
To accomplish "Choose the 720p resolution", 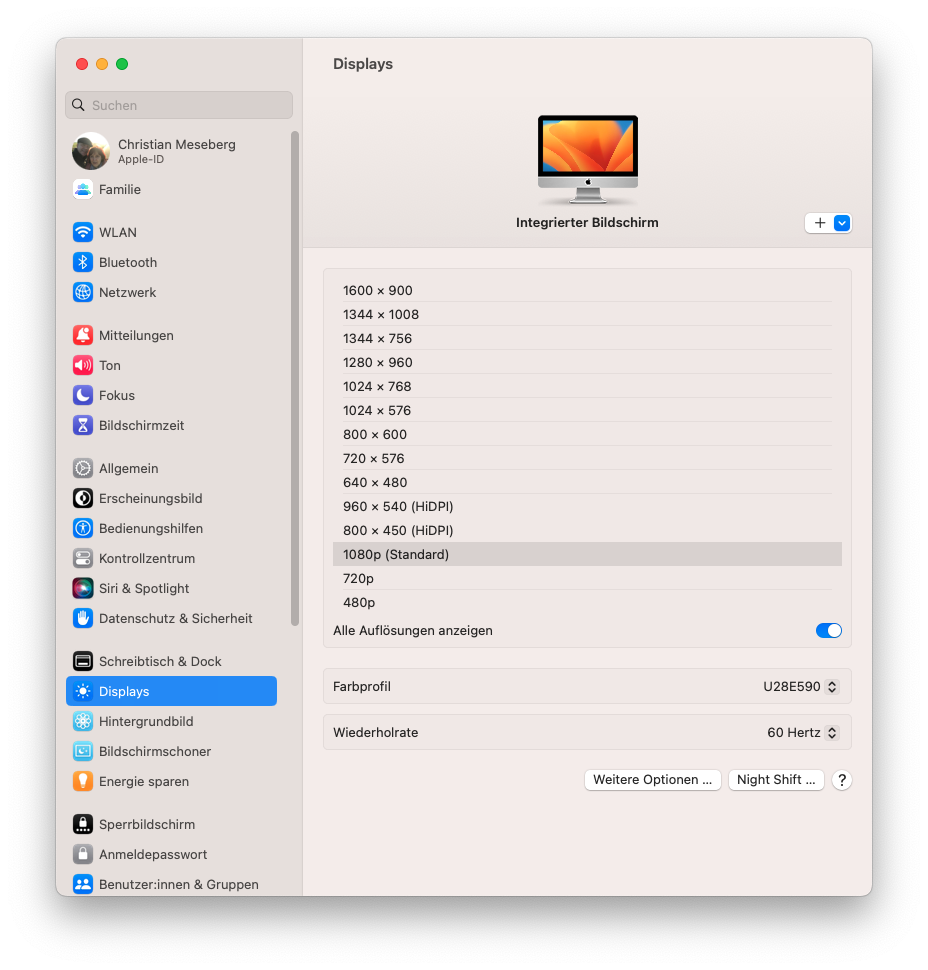I will [x=587, y=578].
